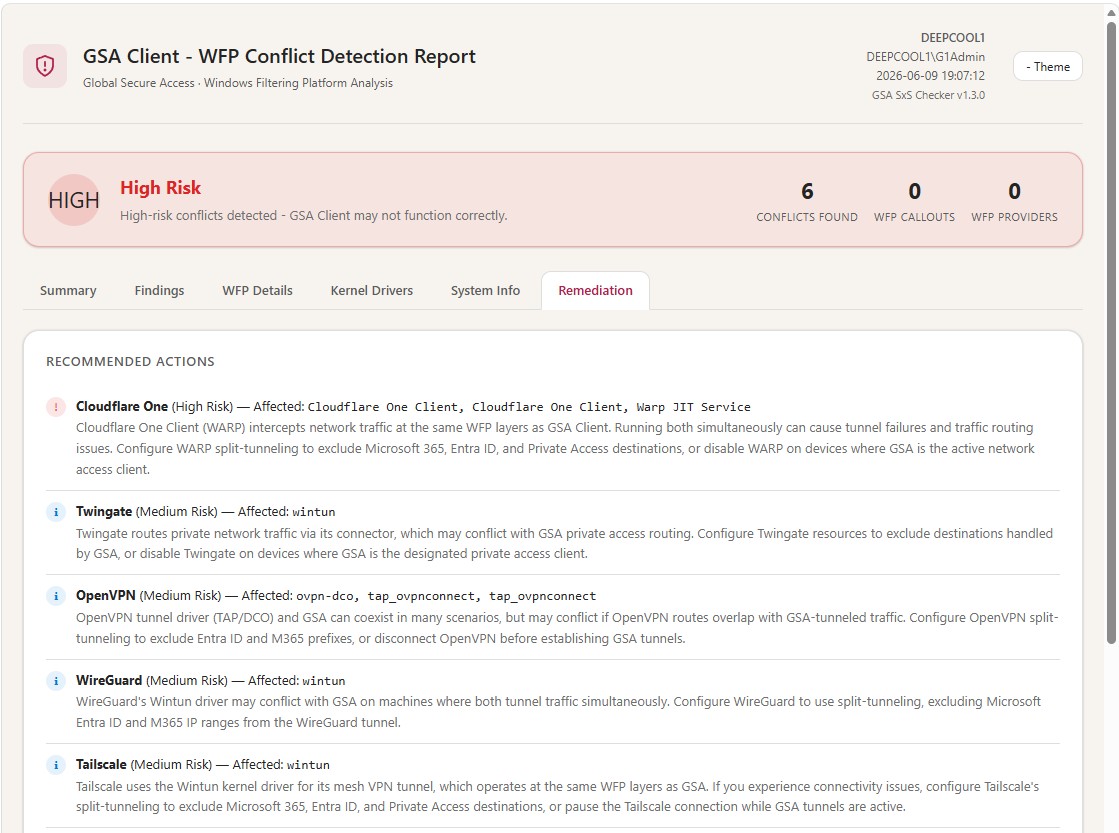Viewport: 1119px width, 833px height.
Task: Go to the System Info tab
Action: coord(485,291)
